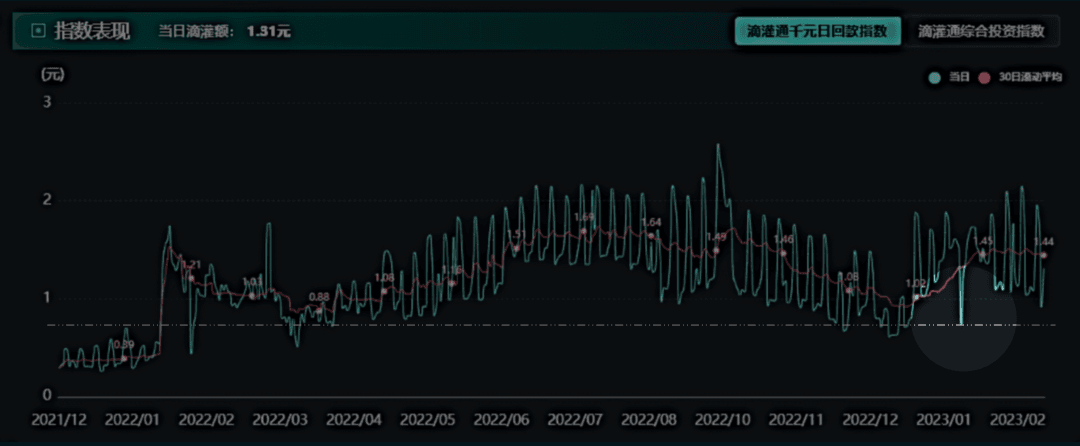Click the 1.21 rolling average marker
This screenshot has height=446, width=1080.
[x=191, y=278]
